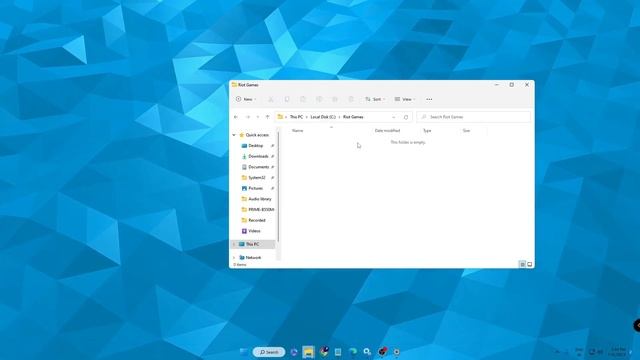Open the New item dropdown button
Image resolution: width=640 pixels, height=360 pixels.
click(246, 99)
